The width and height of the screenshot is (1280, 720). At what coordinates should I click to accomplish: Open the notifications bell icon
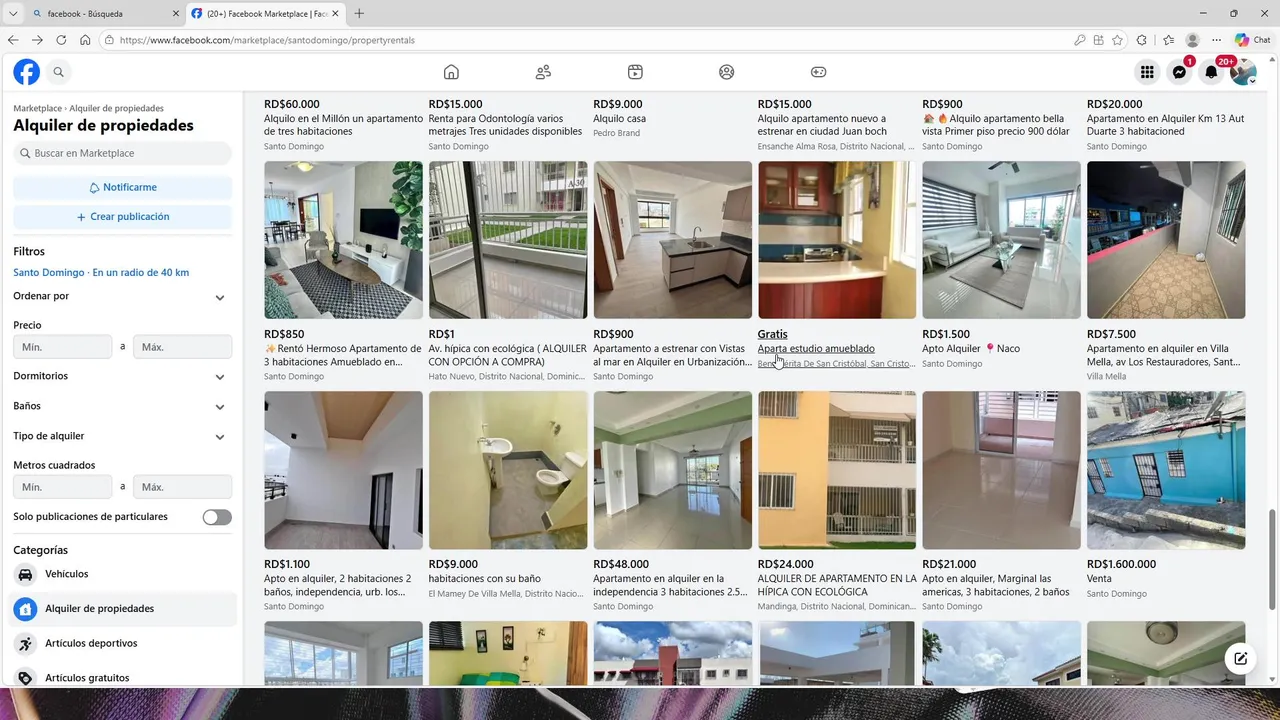coord(1211,72)
